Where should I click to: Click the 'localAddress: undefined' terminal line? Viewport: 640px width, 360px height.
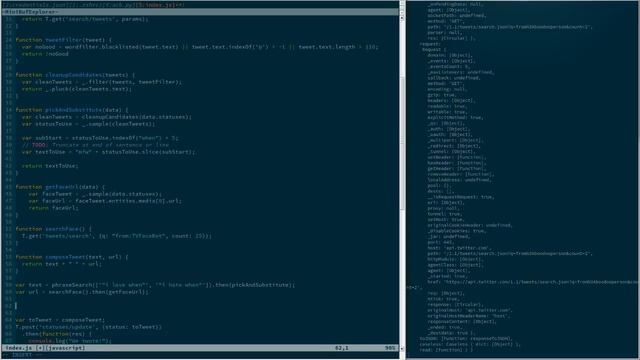pos(460,180)
